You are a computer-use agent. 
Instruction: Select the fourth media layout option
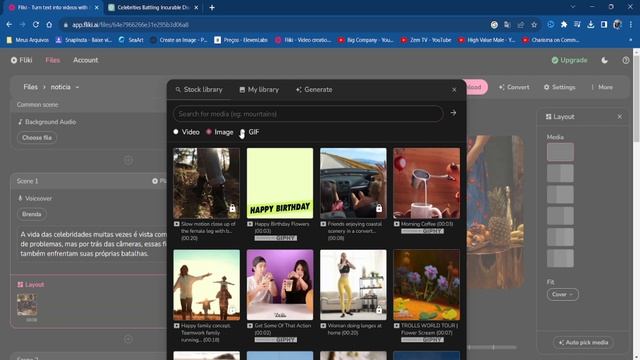pos(560,216)
